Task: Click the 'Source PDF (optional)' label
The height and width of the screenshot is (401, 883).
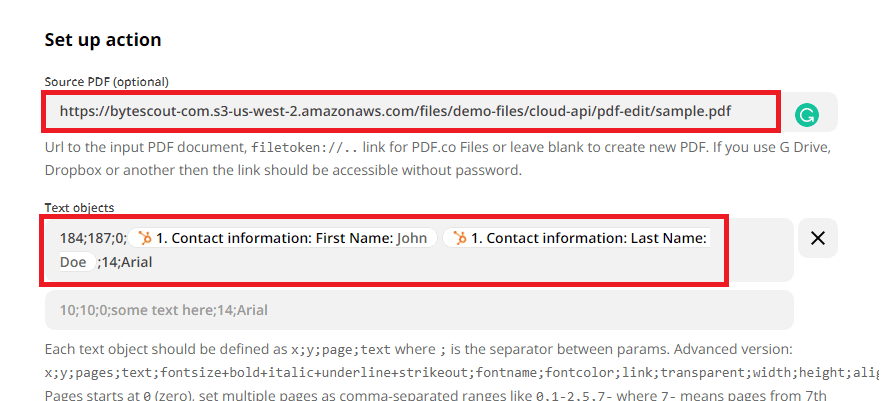Action: (x=106, y=81)
